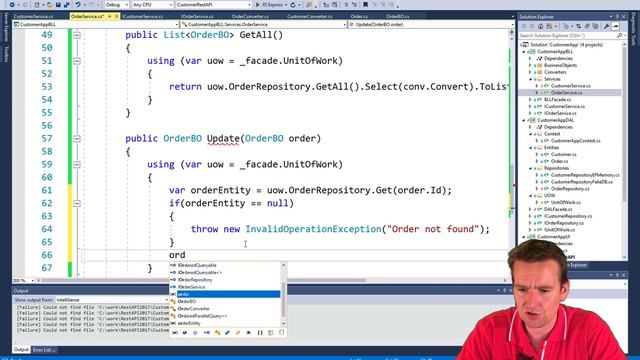Image resolution: width=640 pixels, height=360 pixels.
Task: Click the Preview Selected Items icon in Solution Explorer
Action: point(616,26)
